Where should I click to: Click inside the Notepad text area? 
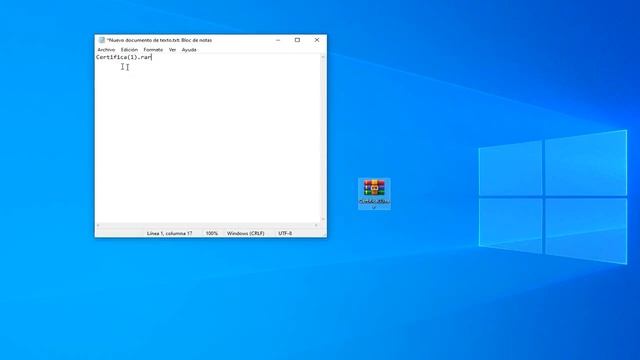(x=208, y=138)
